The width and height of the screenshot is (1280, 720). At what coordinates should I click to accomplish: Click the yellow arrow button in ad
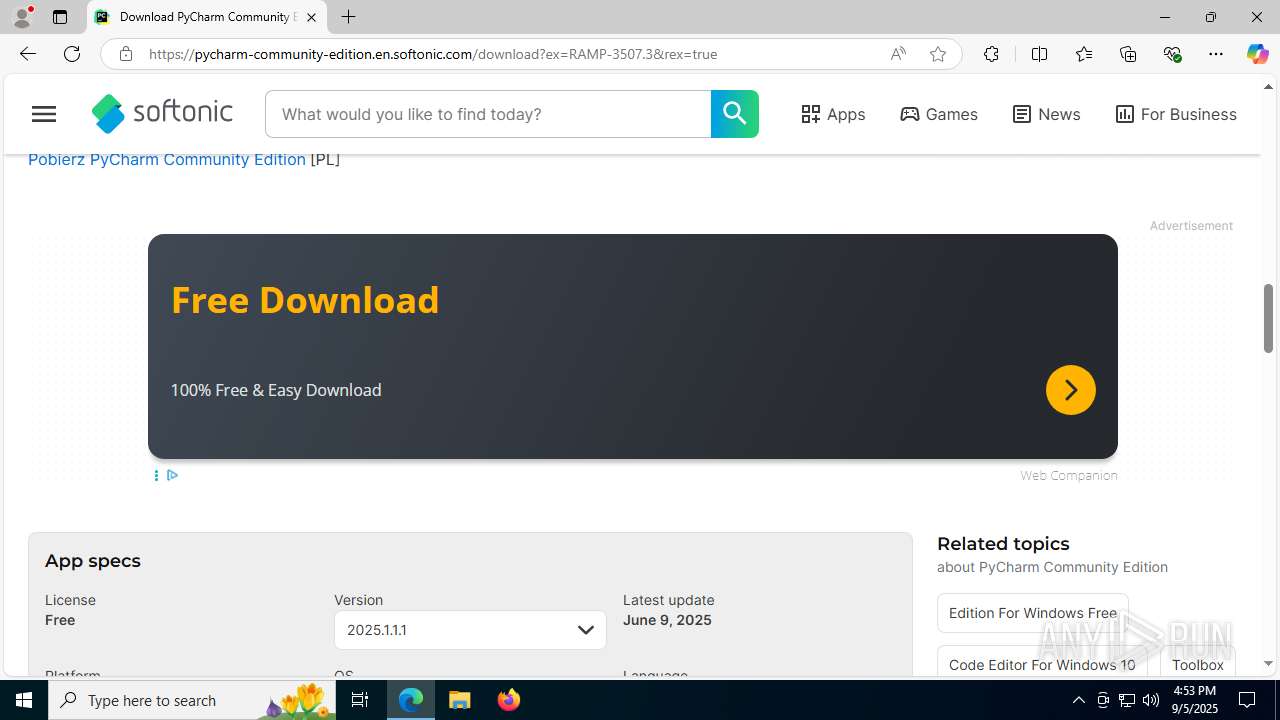pos(1070,390)
